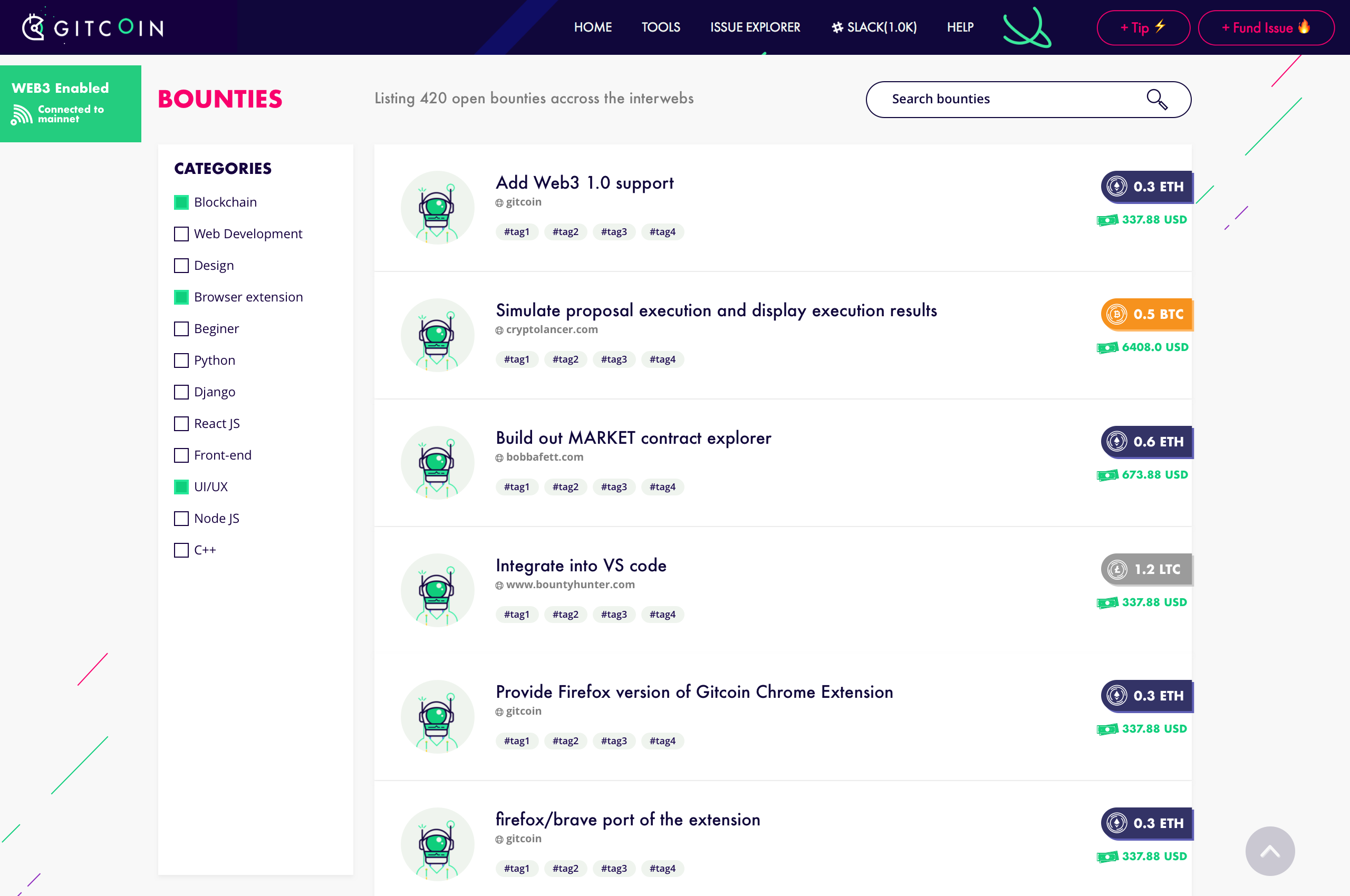This screenshot has height=896, width=1350.
Task: Switch to ISSUE EXPLORER in the navbar
Action: pos(755,27)
